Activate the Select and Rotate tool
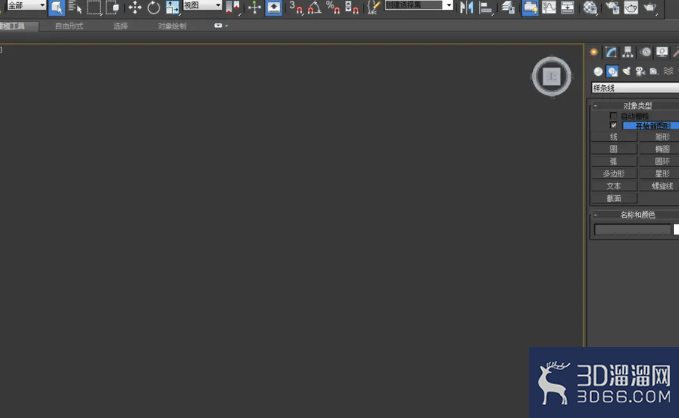The width and height of the screenshot is (679, 418). click(x=153, y=7)
